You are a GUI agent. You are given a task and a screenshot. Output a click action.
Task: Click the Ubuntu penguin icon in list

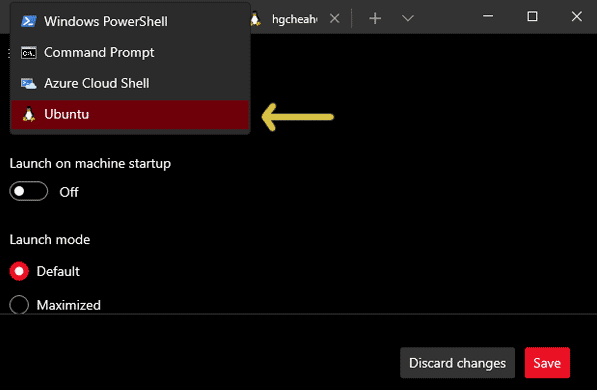29,114
